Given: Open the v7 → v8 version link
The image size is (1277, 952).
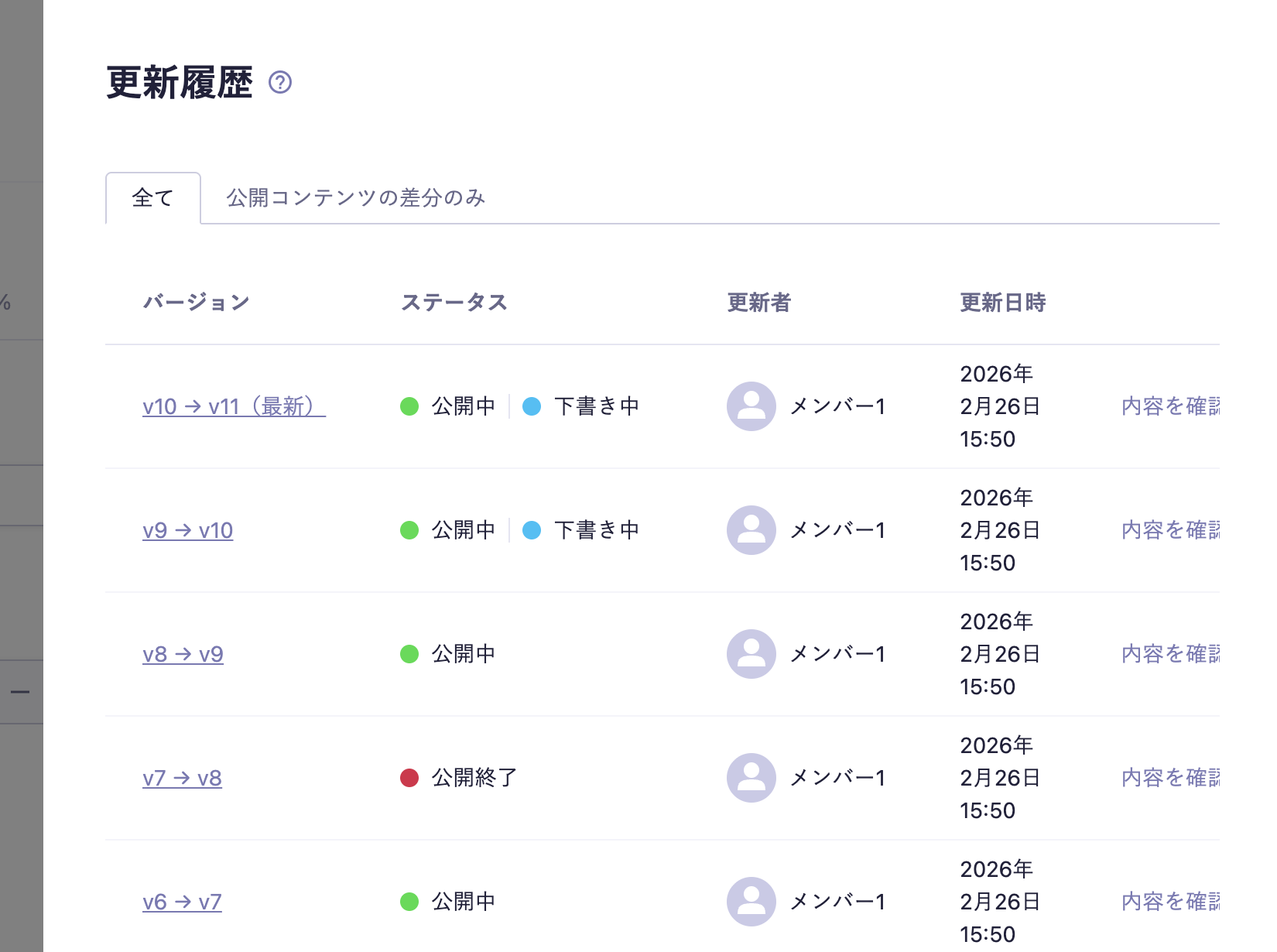Looking at the screenshot, I should point(182,778).
